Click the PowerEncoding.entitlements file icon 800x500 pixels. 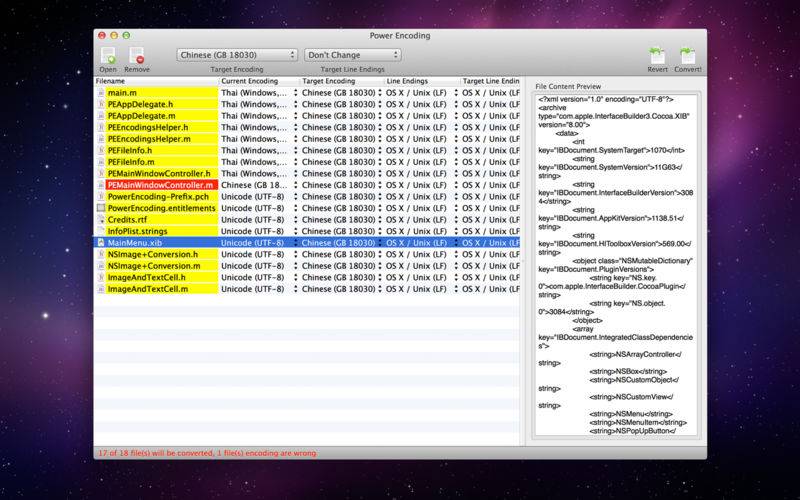[101, 208]
